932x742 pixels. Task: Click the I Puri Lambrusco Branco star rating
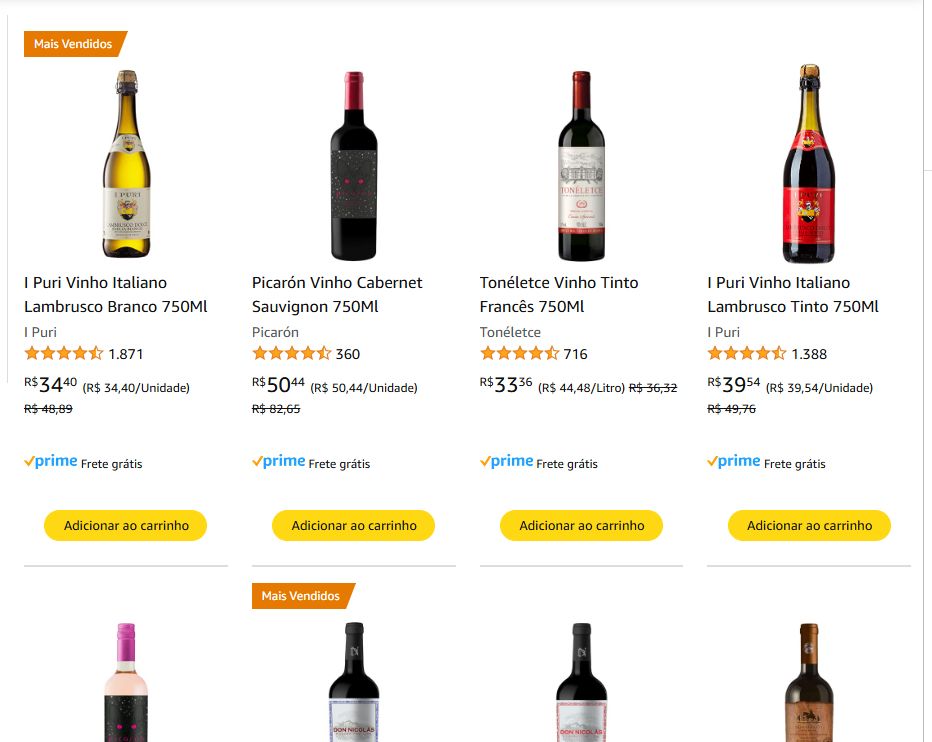pyautogui.click(x=63, y=353)
